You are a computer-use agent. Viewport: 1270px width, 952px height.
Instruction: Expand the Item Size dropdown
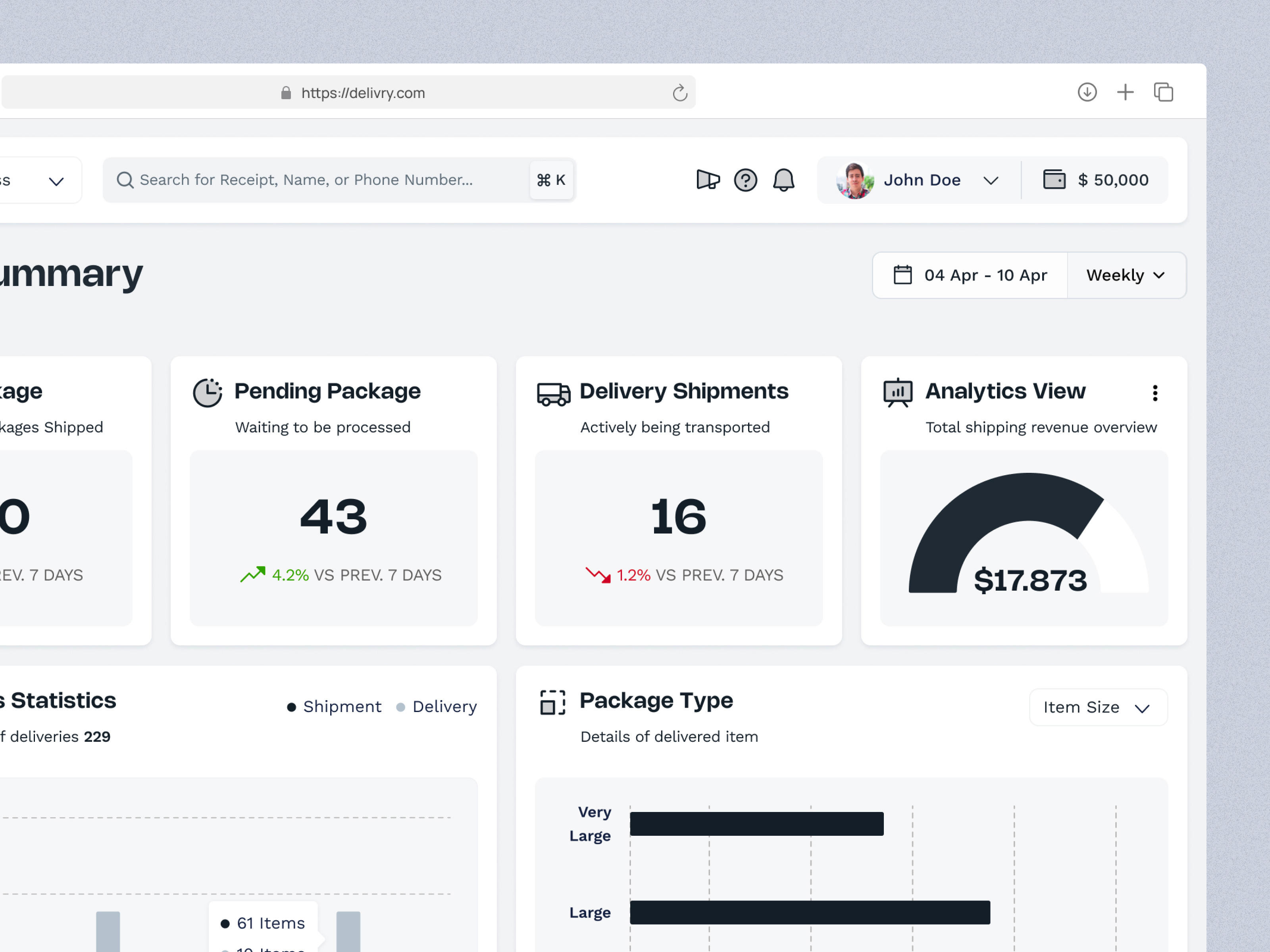pyautogui.click(x=1097, y=707)
